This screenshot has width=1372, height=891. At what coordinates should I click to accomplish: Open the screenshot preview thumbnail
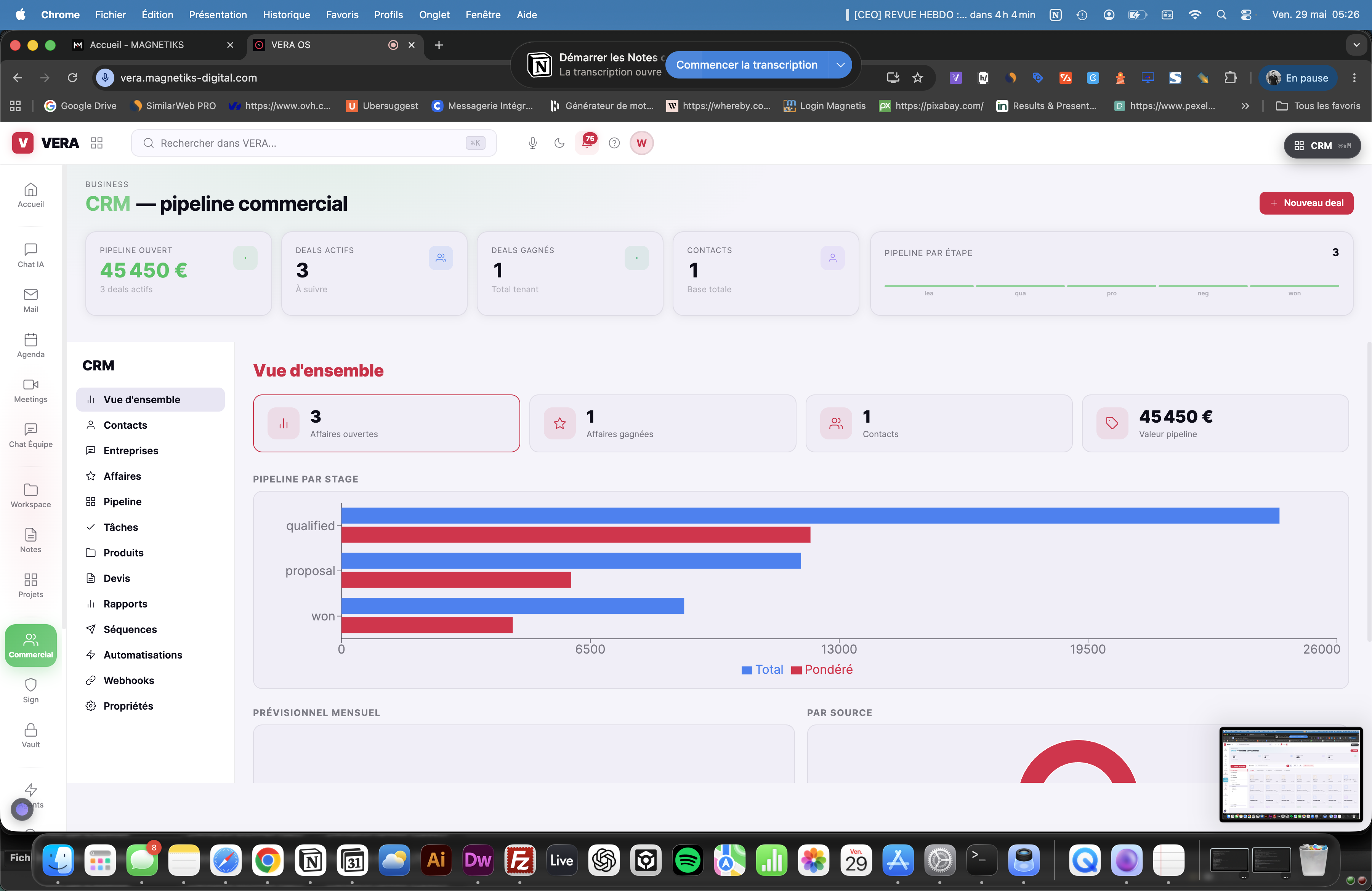[1291, 774]
